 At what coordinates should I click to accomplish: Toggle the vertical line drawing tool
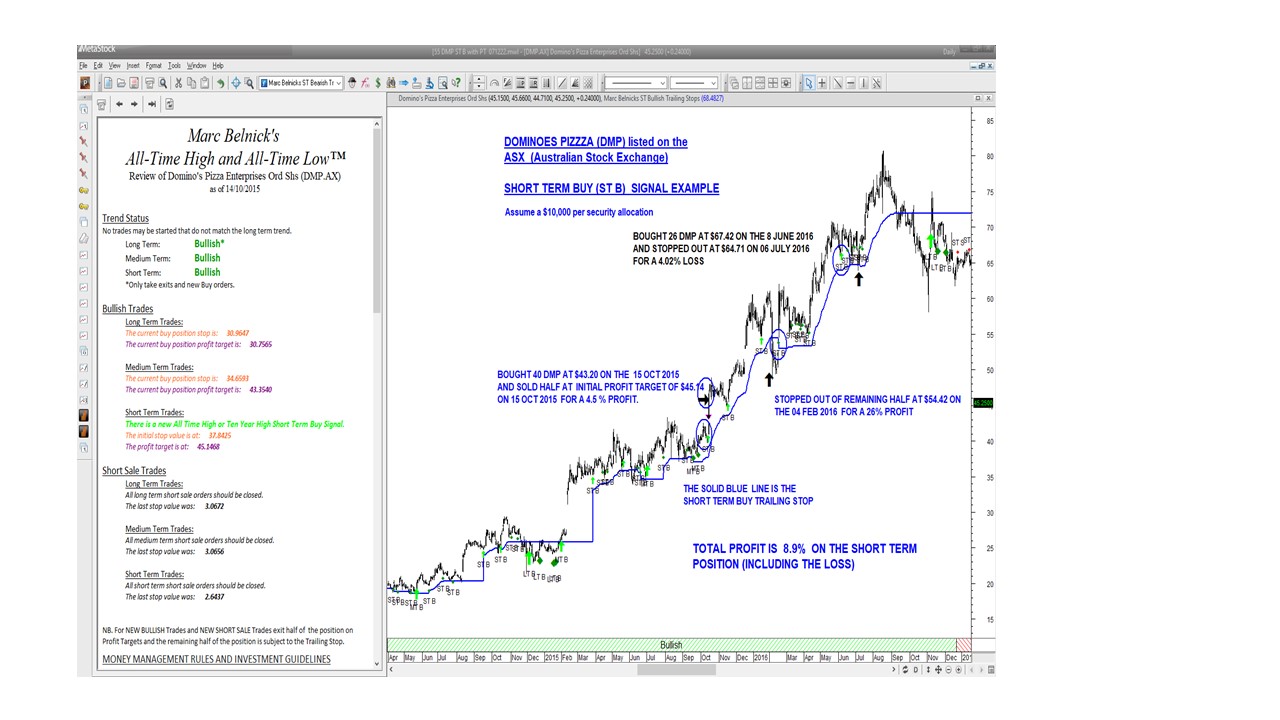coord(862,83)
